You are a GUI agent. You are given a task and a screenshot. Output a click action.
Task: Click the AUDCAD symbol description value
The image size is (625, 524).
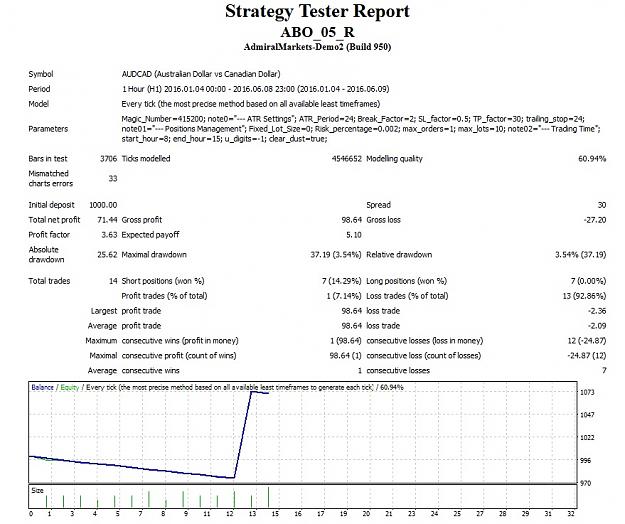(201, 74)
